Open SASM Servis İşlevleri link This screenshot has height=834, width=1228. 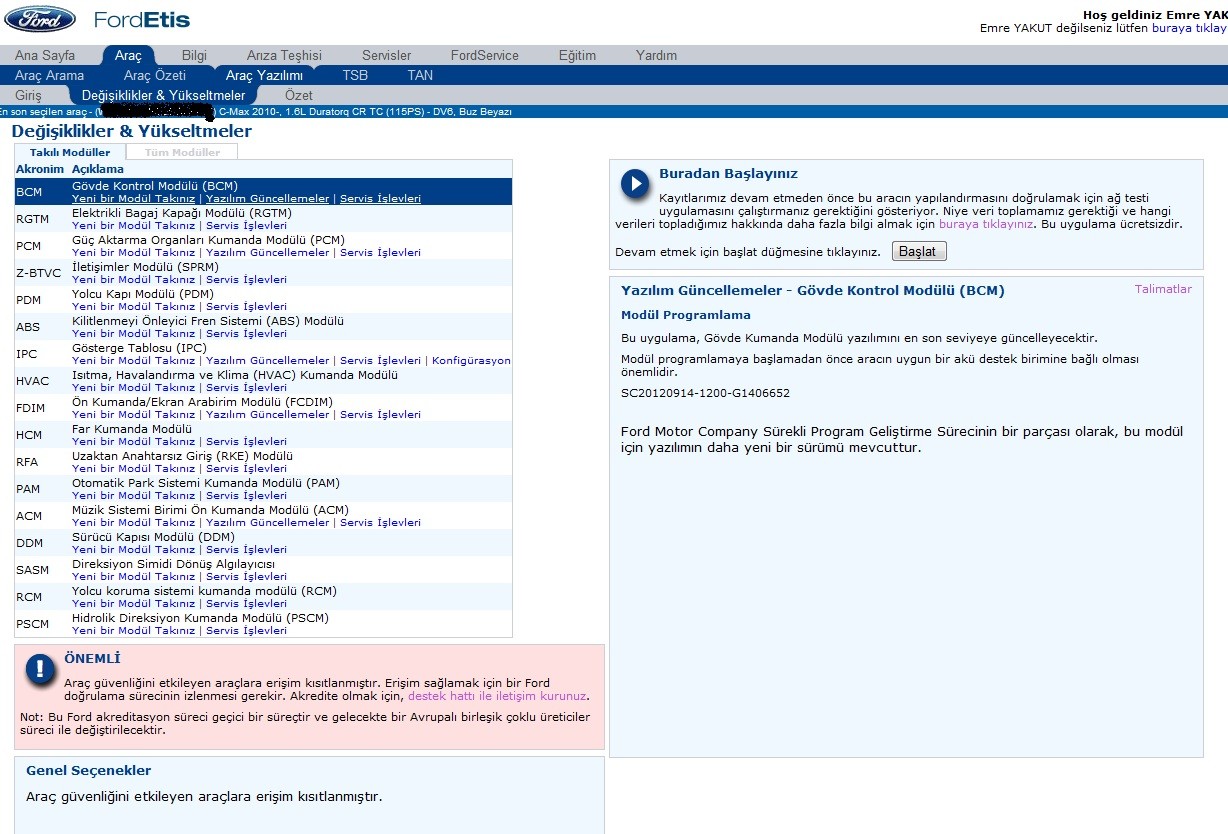tap(246, 577)
